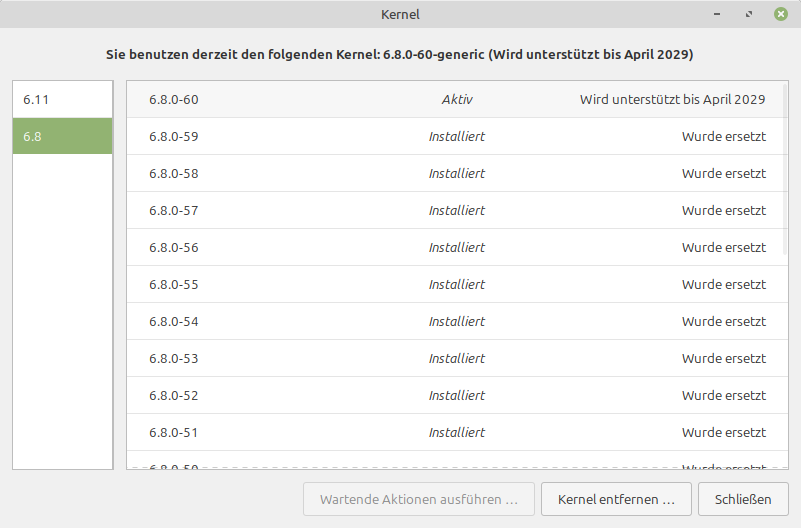
Task: Close dialog with Schließen button
Action: (x=743, y=499)
